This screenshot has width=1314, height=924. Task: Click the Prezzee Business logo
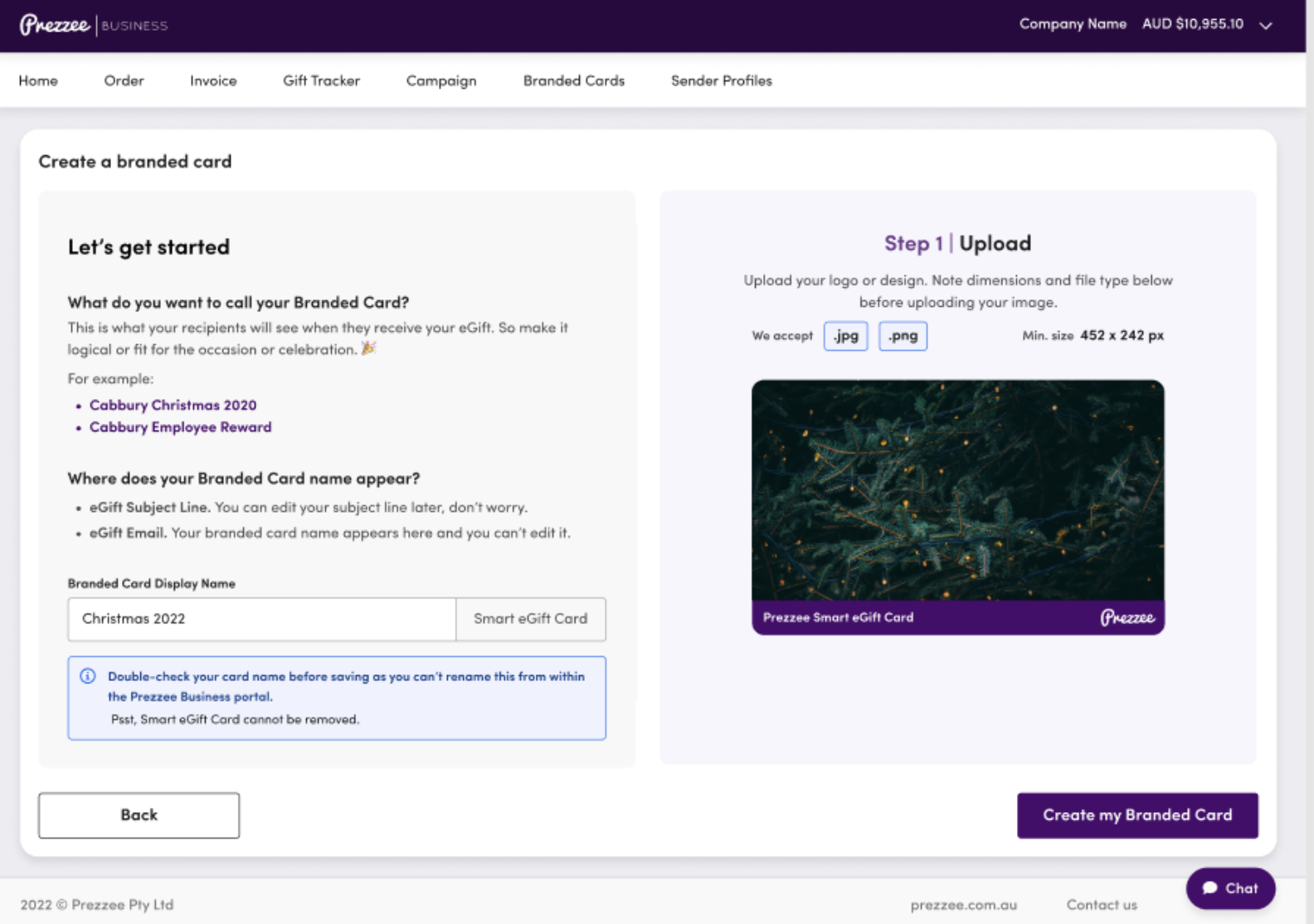click(x=94, y=25)
